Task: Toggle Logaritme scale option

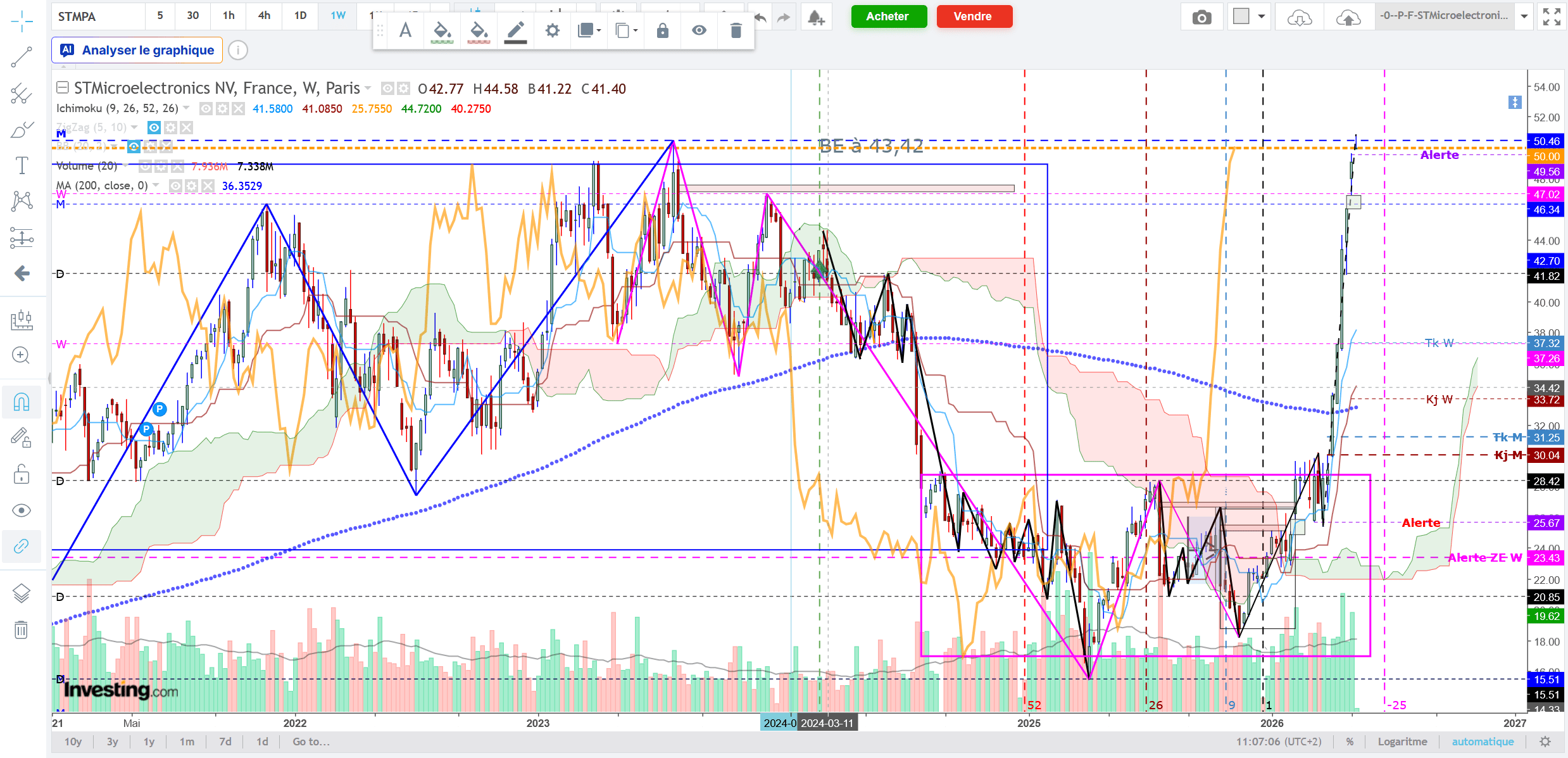Action: 1402,742
